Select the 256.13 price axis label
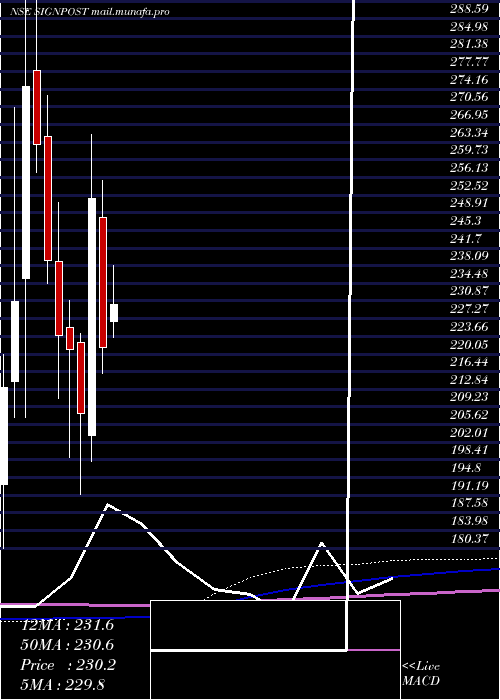 (x=469, y=167)
